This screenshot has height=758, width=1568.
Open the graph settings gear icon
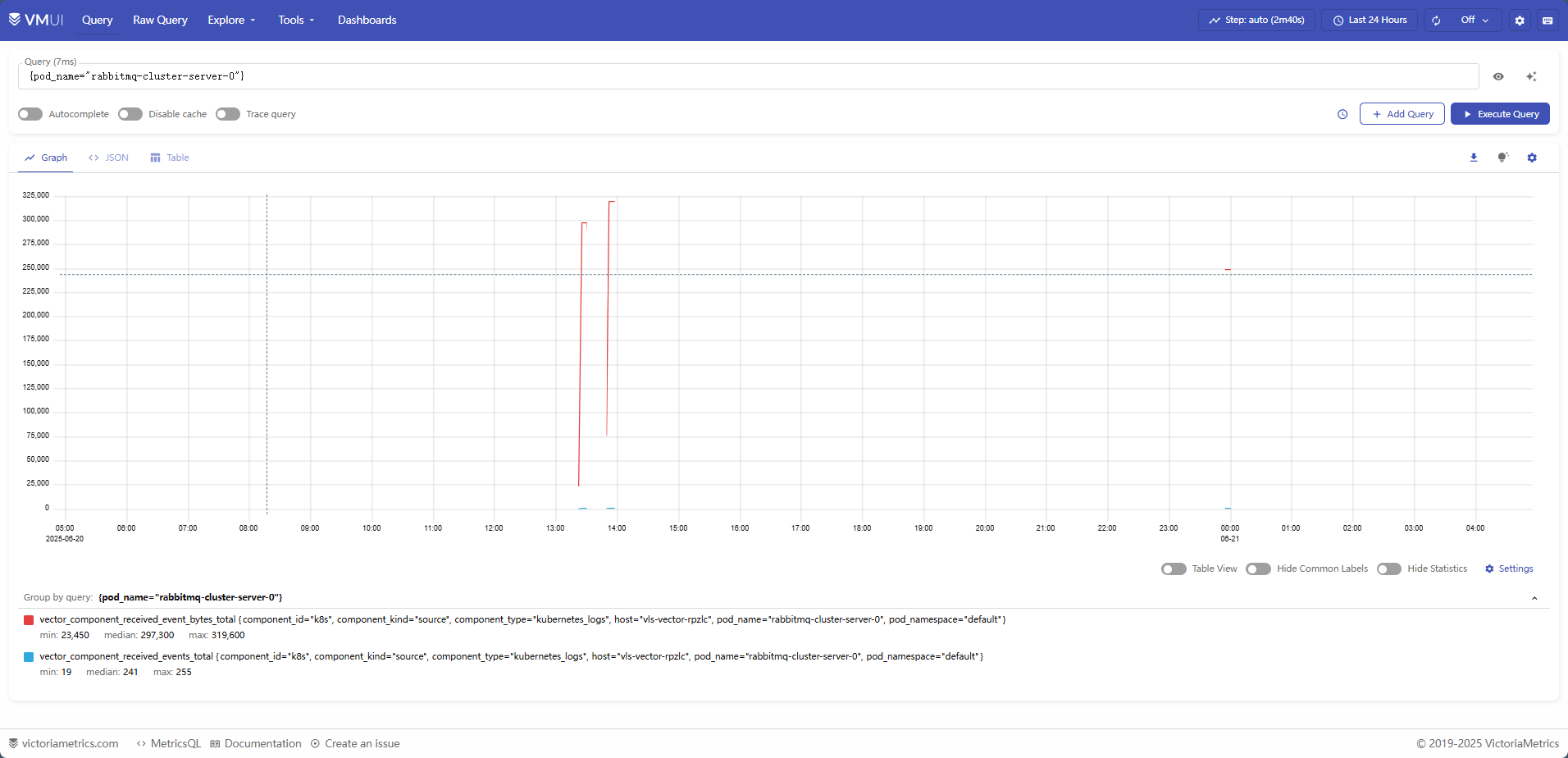pos(1531,157)
